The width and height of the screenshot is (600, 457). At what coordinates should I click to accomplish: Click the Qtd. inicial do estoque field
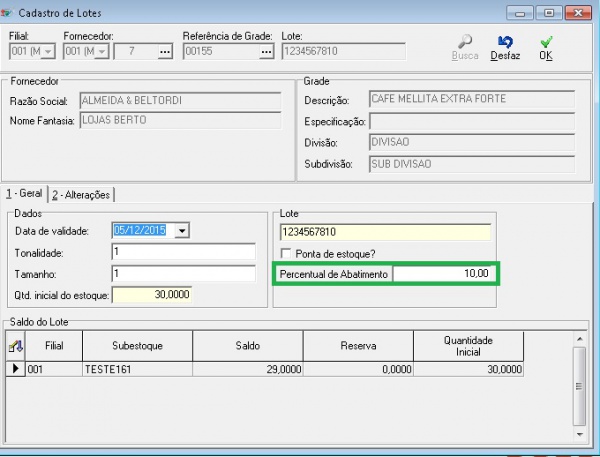151,295
